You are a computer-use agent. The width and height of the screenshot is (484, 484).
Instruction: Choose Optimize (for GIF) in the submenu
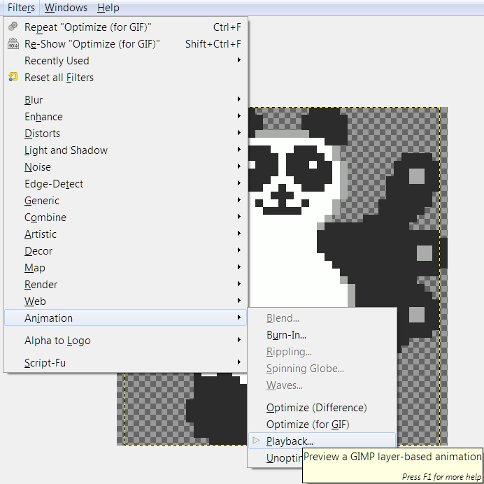click(308, 424)
